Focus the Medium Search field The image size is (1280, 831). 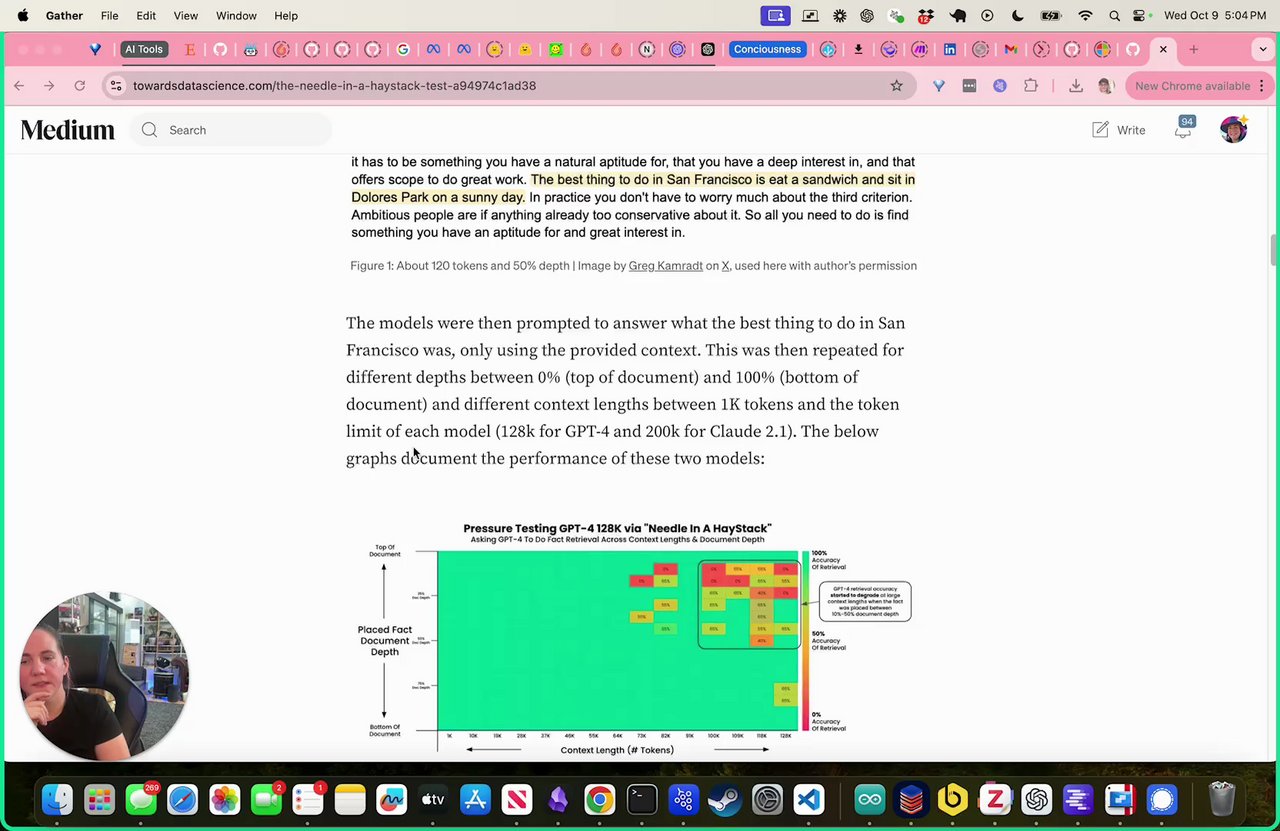point(231,130)
